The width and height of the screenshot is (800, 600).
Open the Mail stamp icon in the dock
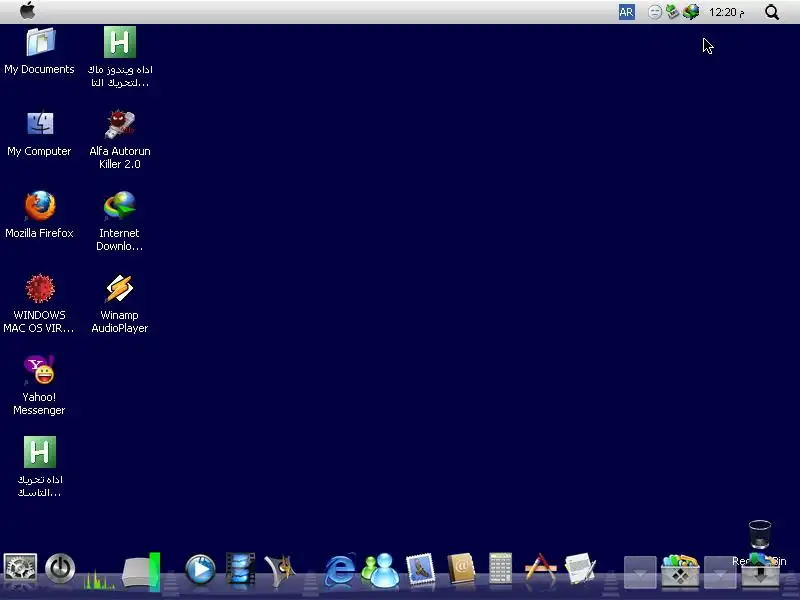(420, 568)
